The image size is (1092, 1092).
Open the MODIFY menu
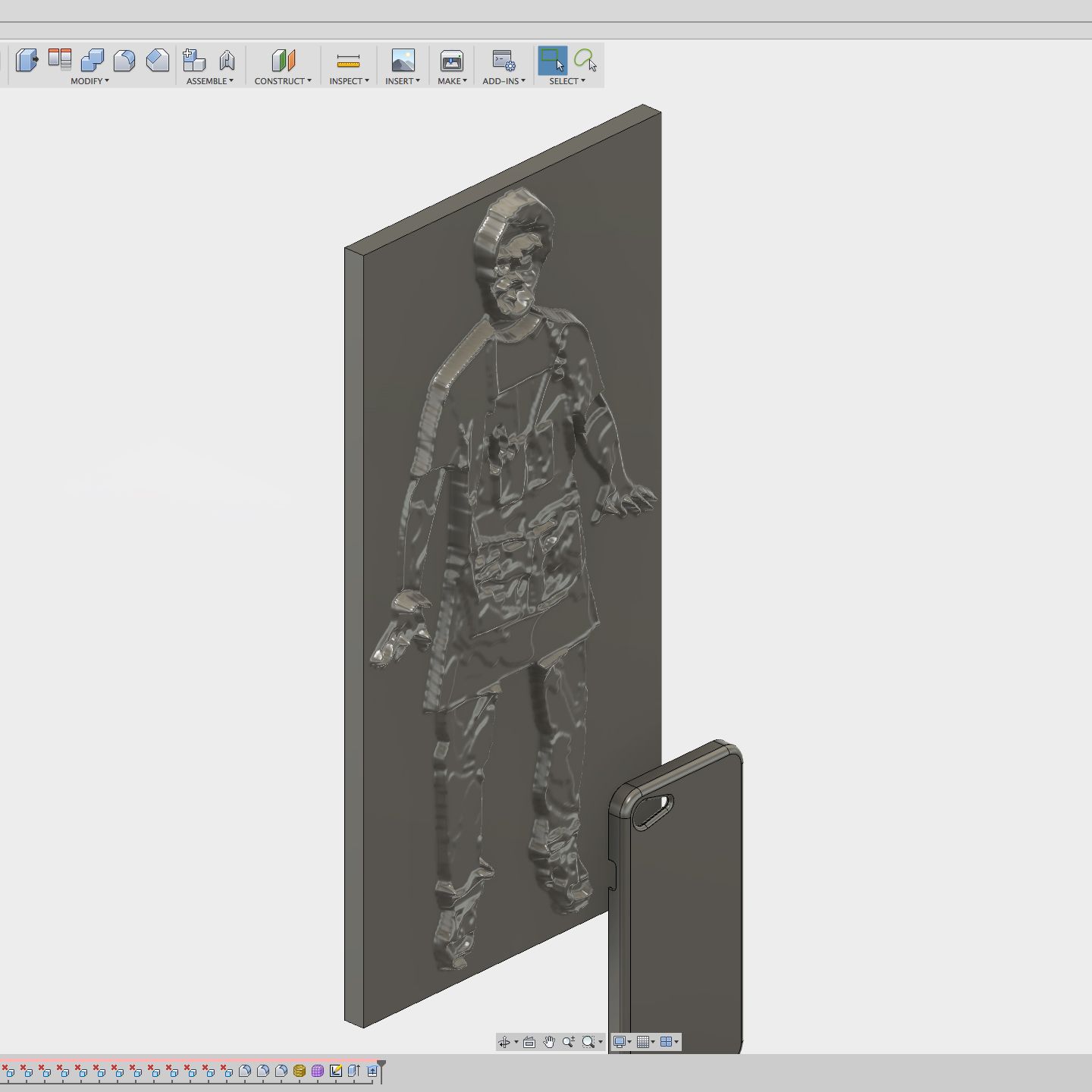[89, 81]
